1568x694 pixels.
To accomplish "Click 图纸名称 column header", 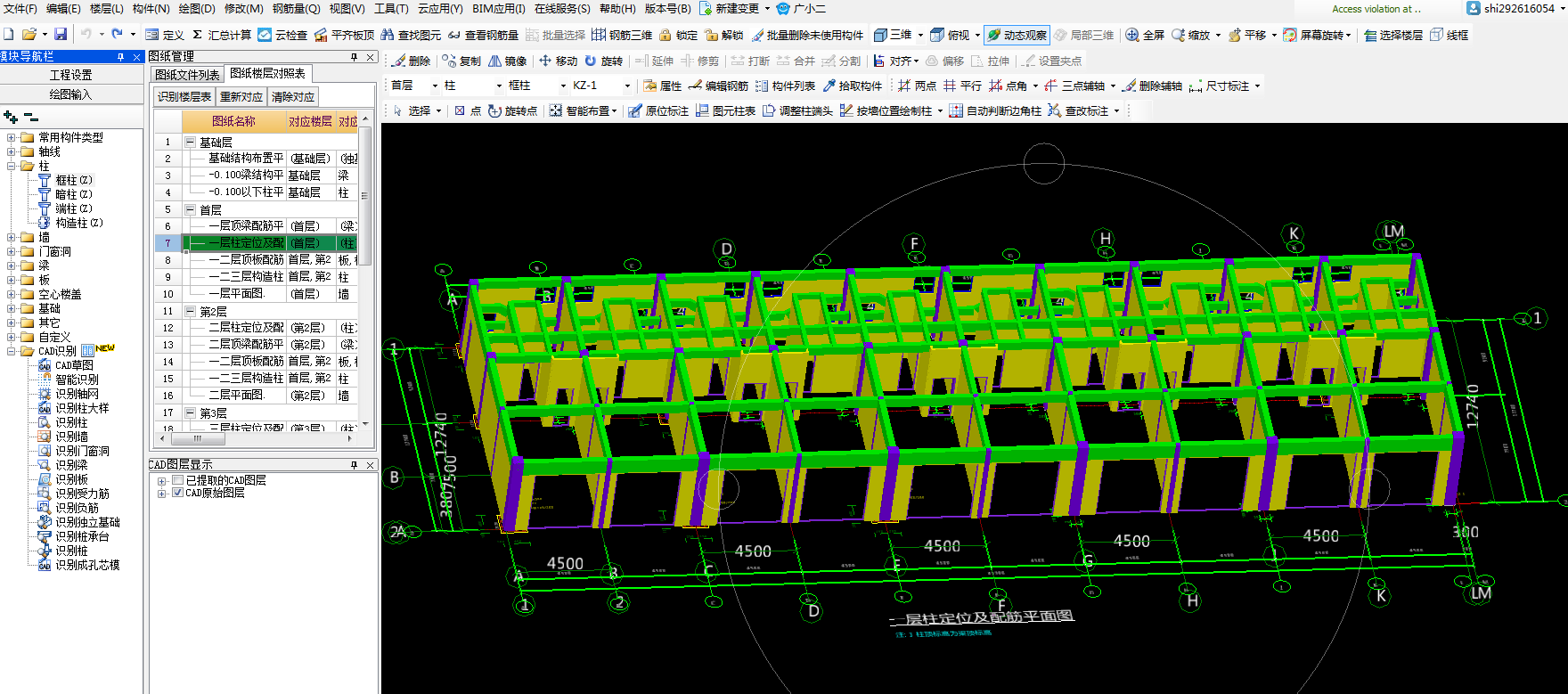I will click(x=233, y=121).
